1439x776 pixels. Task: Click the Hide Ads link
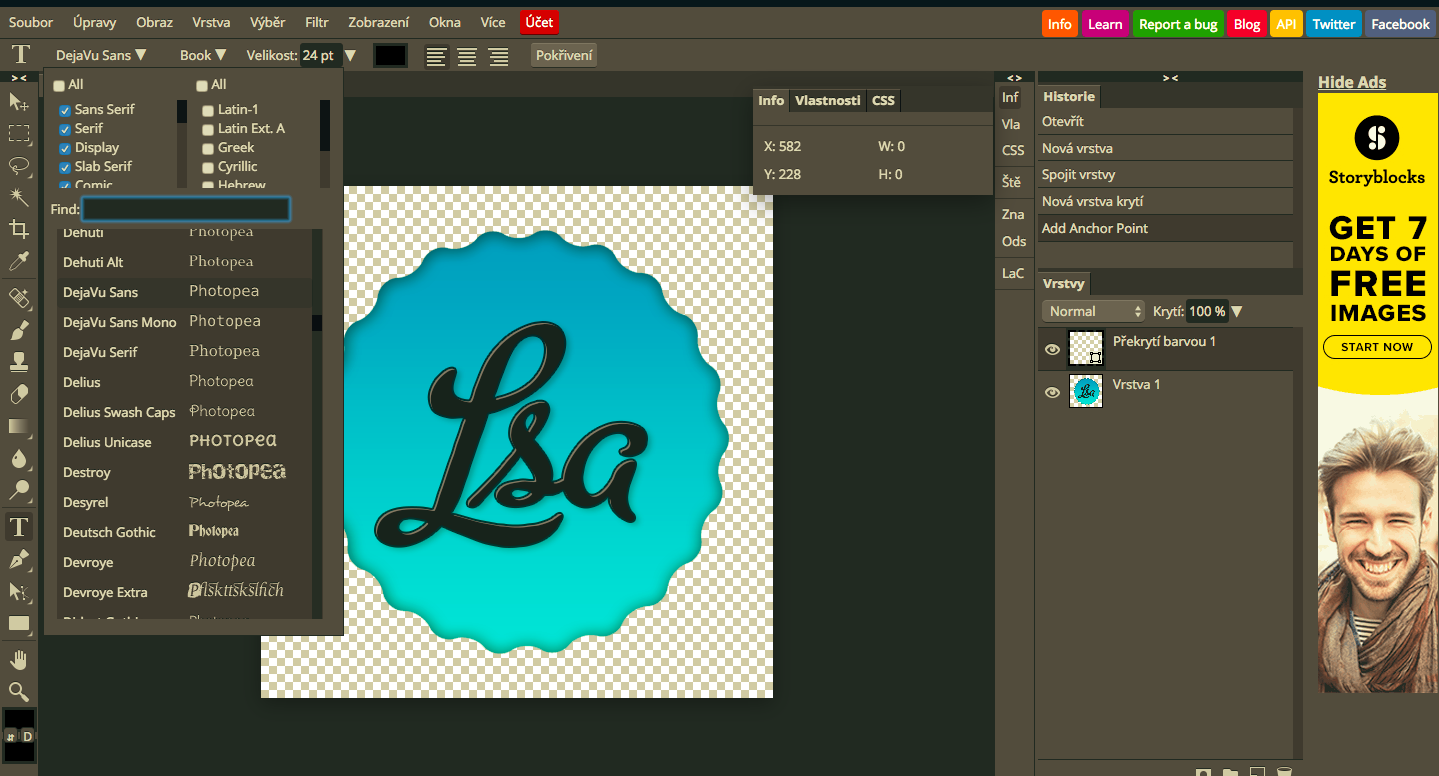click(1351, 82)
